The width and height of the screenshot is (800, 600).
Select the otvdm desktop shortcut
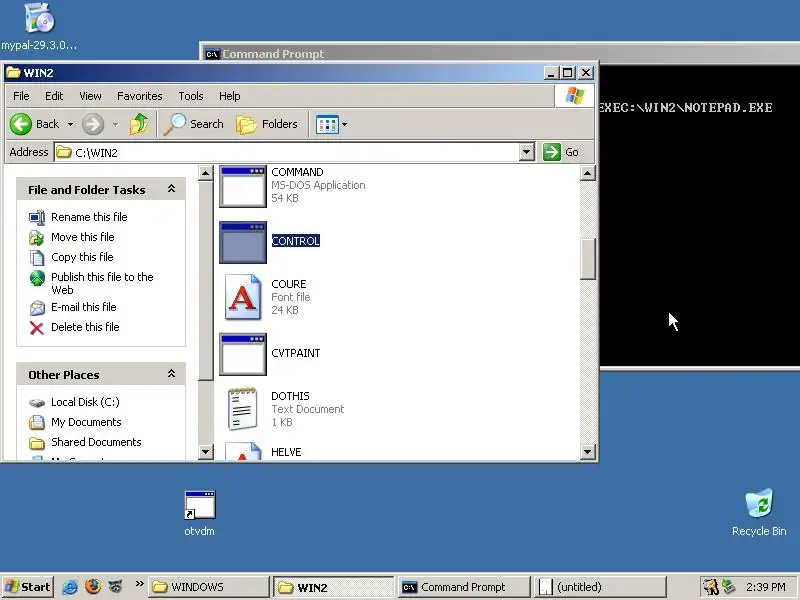point(199,512)
